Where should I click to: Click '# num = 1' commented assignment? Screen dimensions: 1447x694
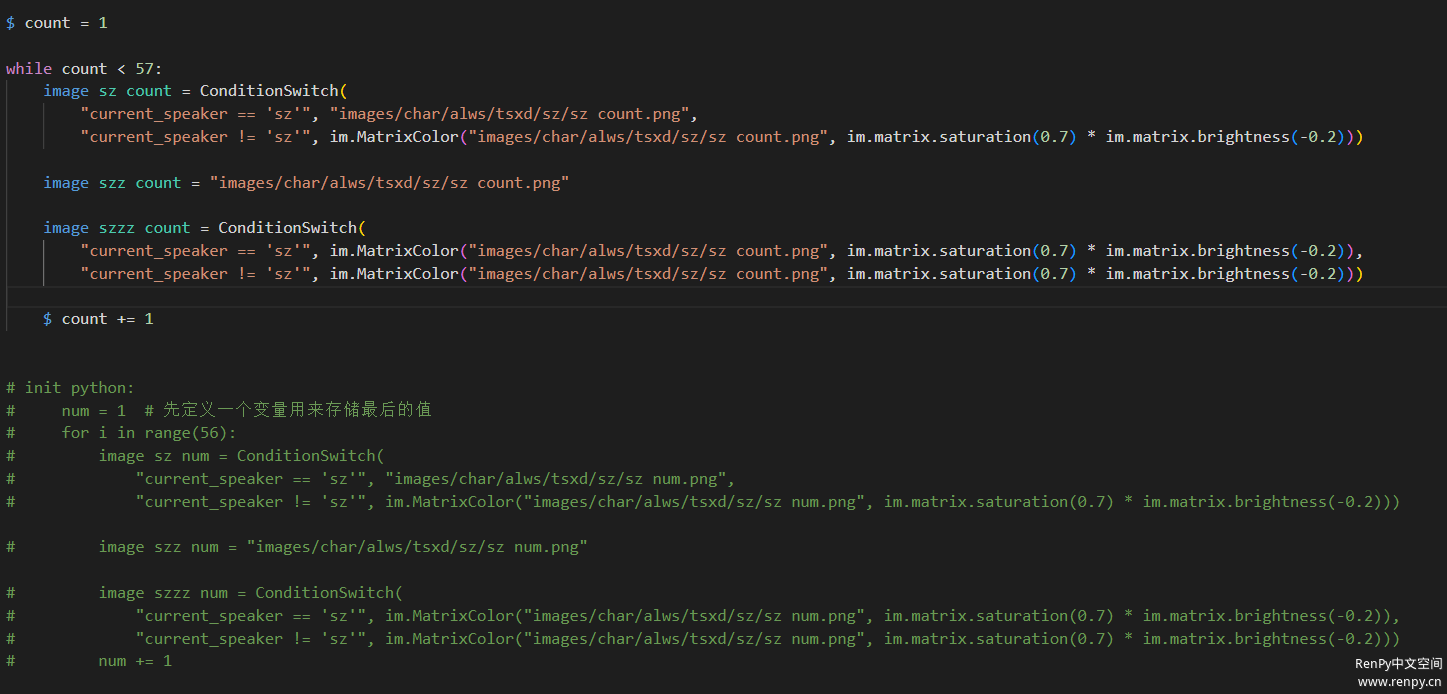[93, 411]
